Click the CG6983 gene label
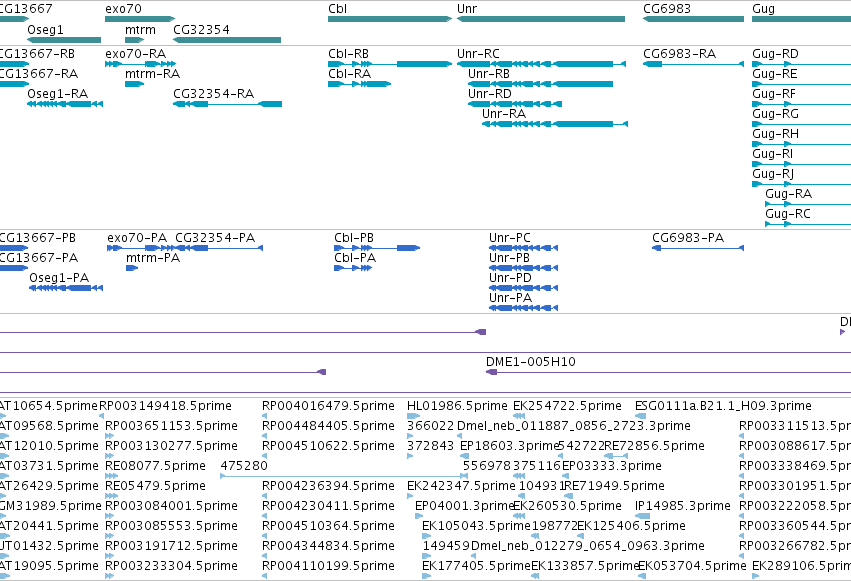851x581 pixels. tap(667, 9)
